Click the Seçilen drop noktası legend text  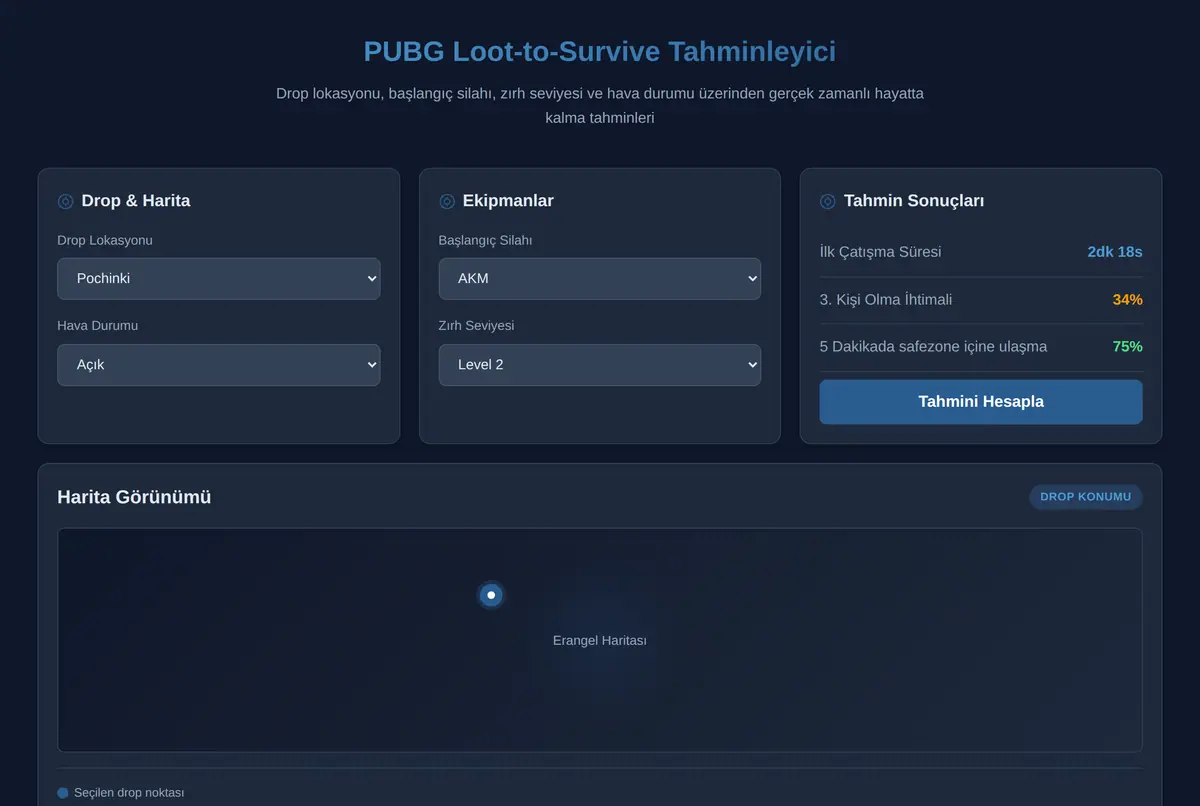pyautogui.click(x=129, y=793)
